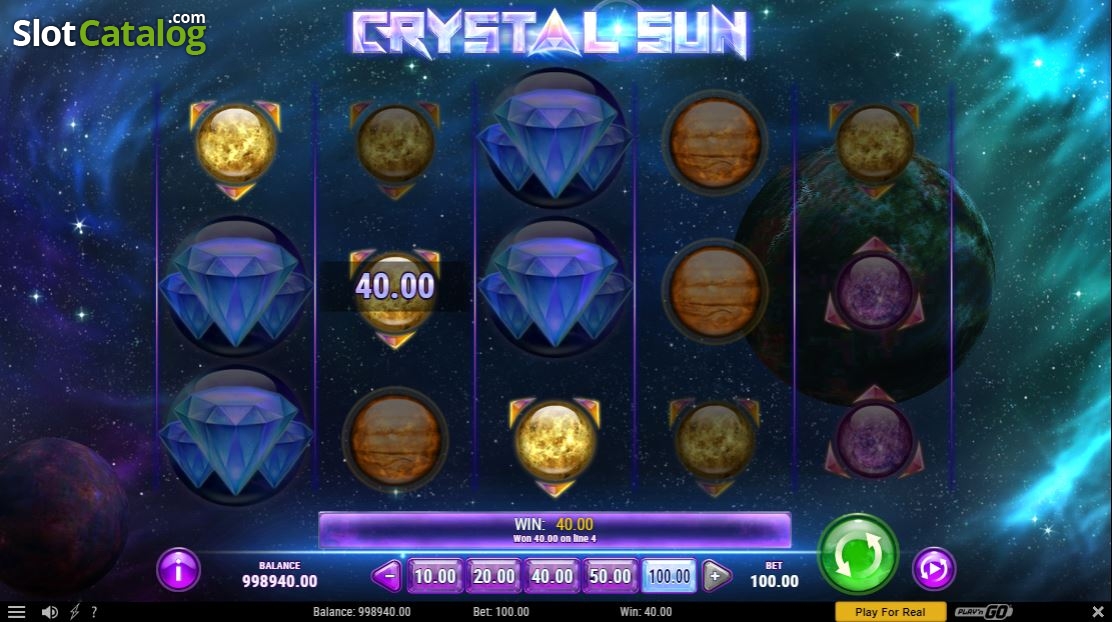Image resolution: width=1112 pixels, height=622 pixels.
Task: Click the Play For Real button
Action: [890, 611]
